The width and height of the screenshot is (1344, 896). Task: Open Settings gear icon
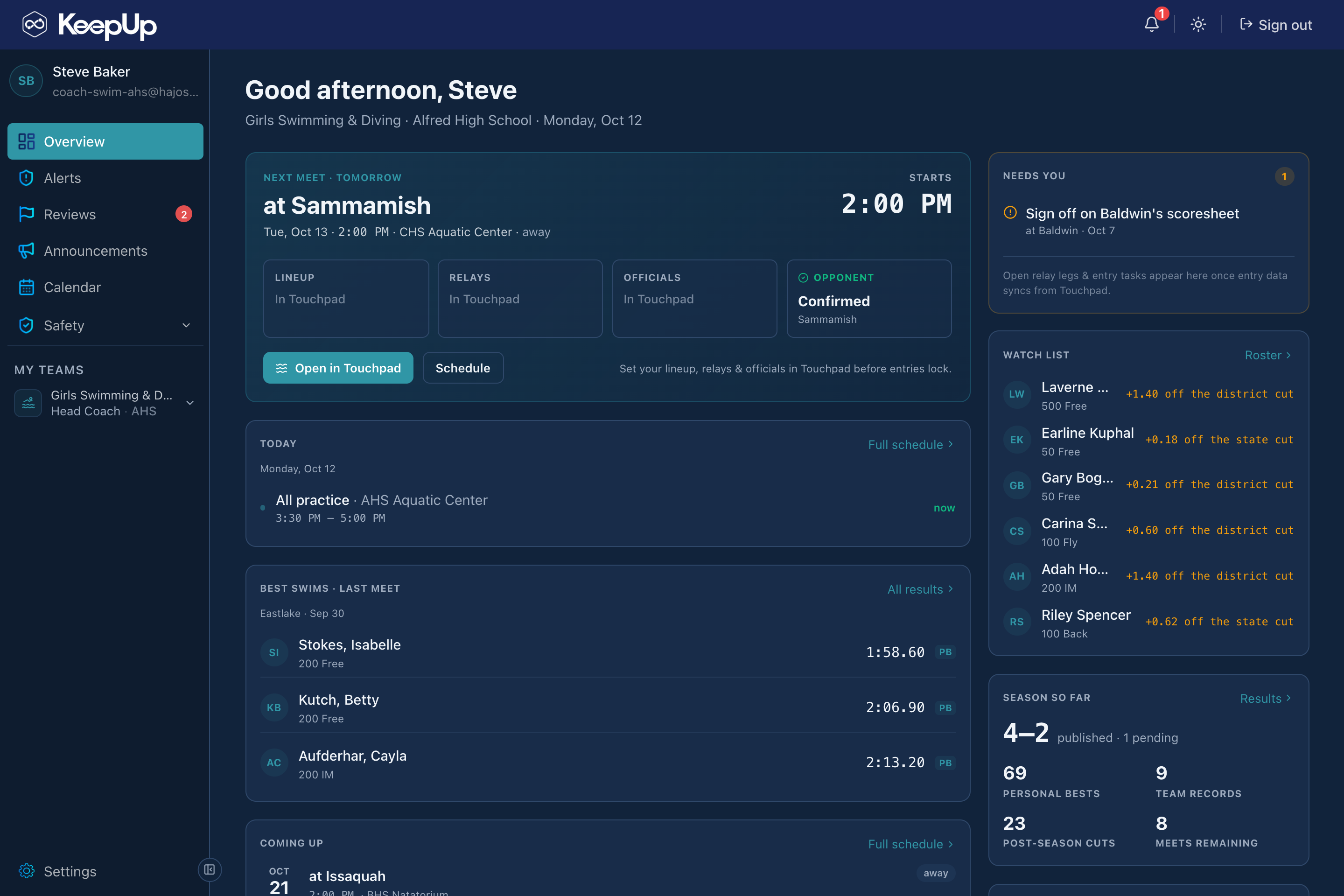tap(26, 871)
